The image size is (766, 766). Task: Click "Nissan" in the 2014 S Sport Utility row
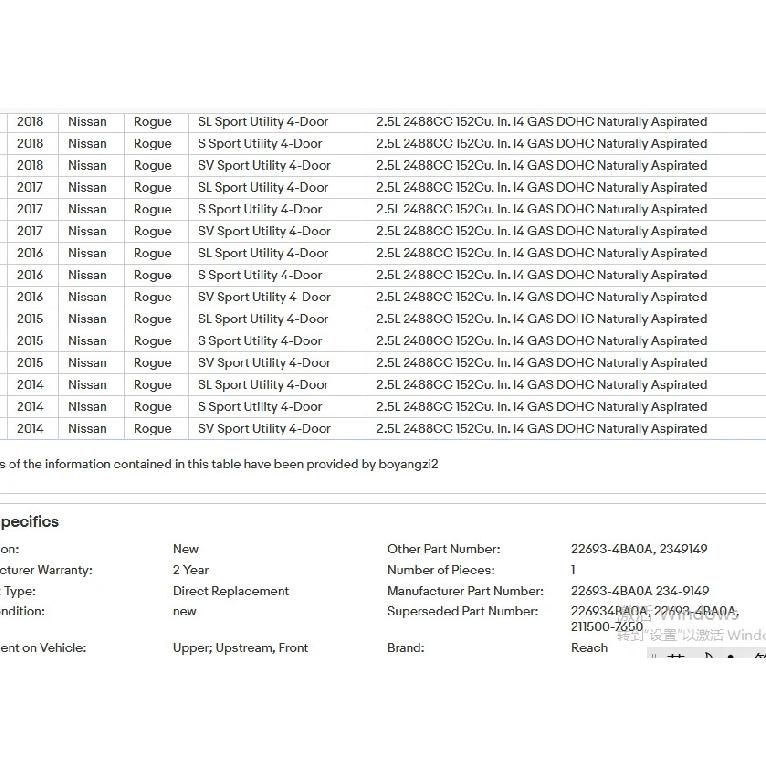[x=87, y=407]
